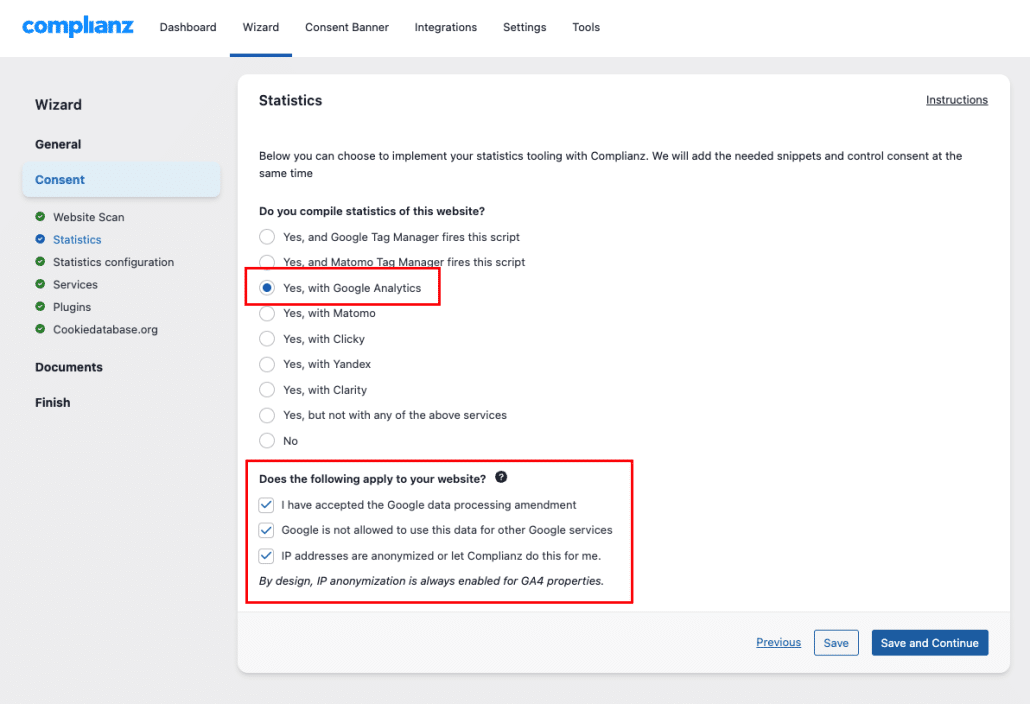The height and width of the screenshot is (704, 1030).
Task: Select Yes, with Matomo radio
Action: 267,313
